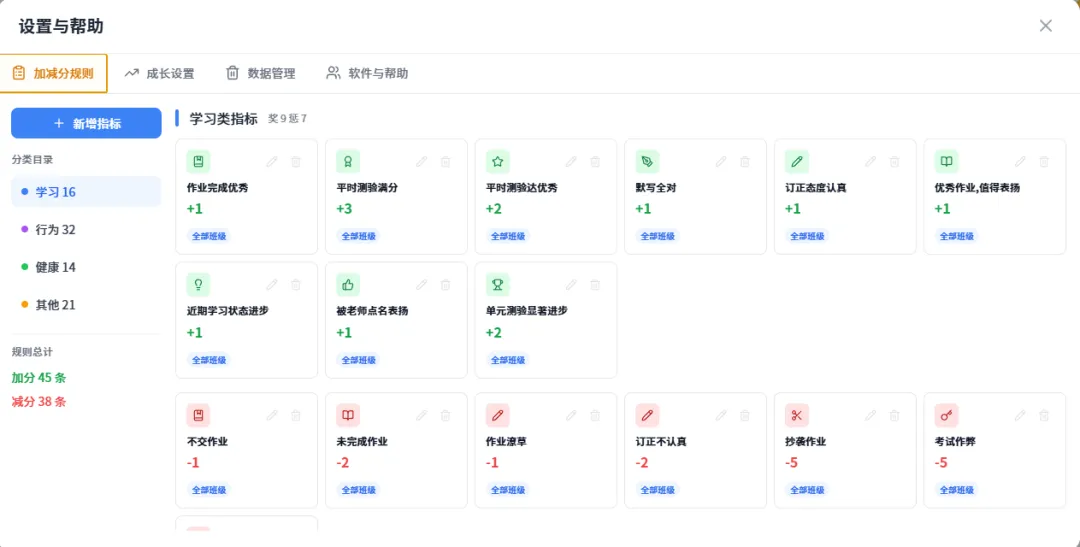Click the red key icon on 考试作弊
1080x547 pixels.
pyautogui.click(x=946, y=415)
